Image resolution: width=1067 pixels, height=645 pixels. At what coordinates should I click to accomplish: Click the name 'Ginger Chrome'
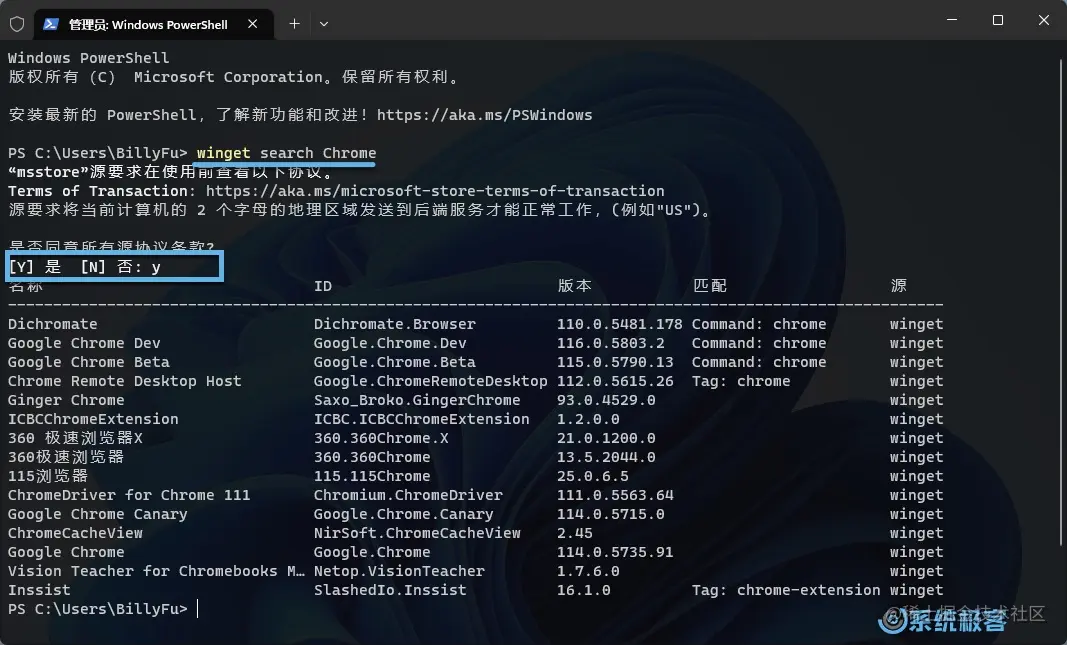tap(66, 400)
